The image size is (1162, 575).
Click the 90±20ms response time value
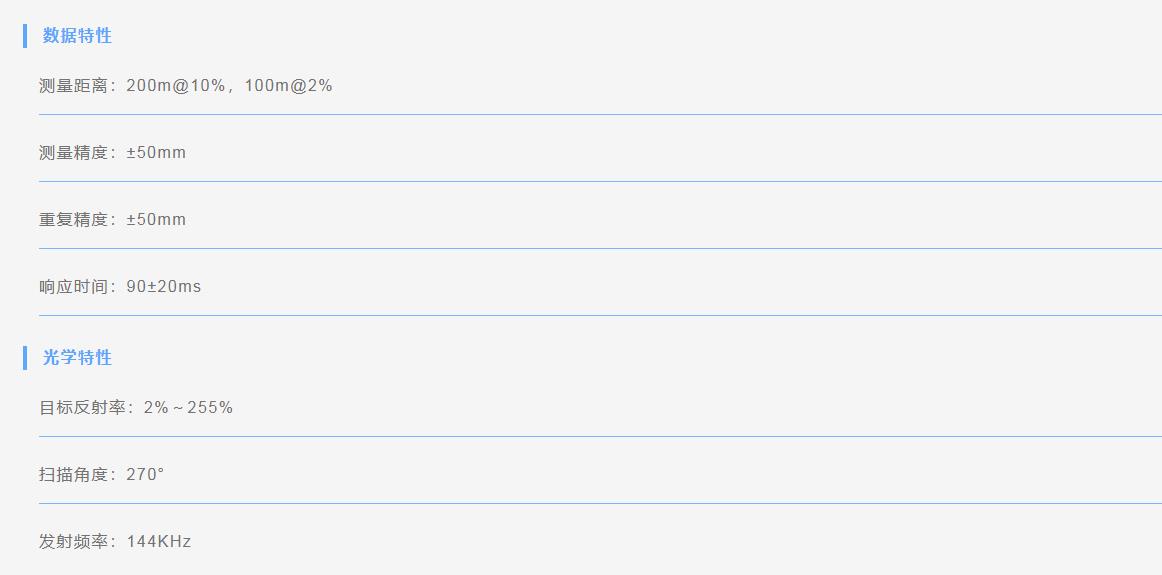pyautogui.click(x=164, y=286)
